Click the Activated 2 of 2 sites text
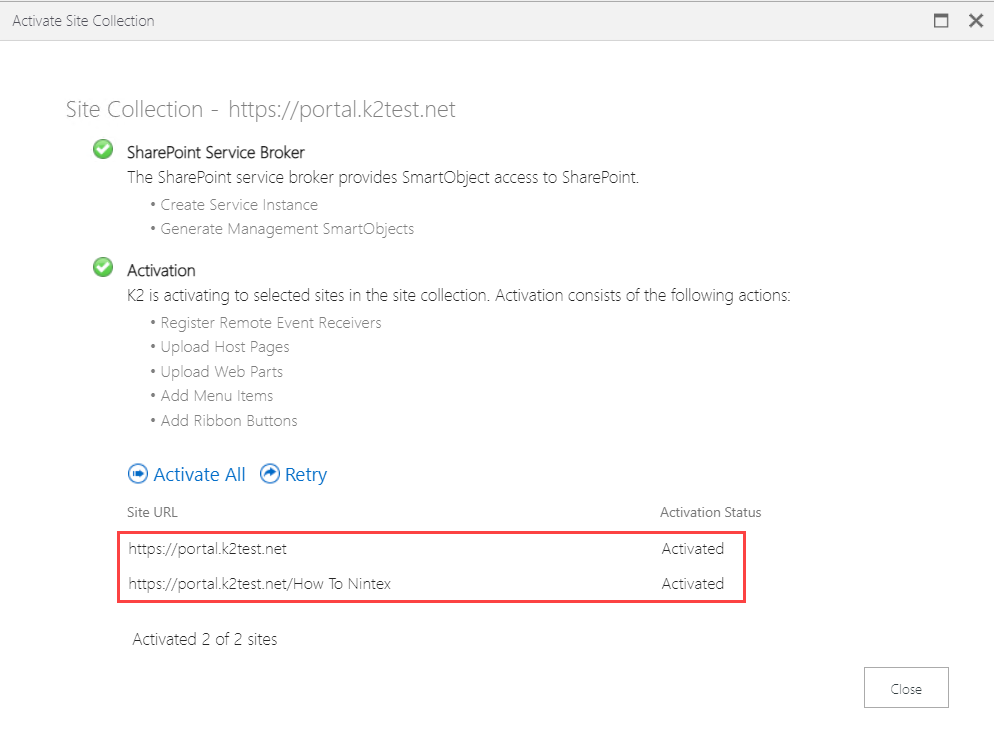 pos(205,639)
